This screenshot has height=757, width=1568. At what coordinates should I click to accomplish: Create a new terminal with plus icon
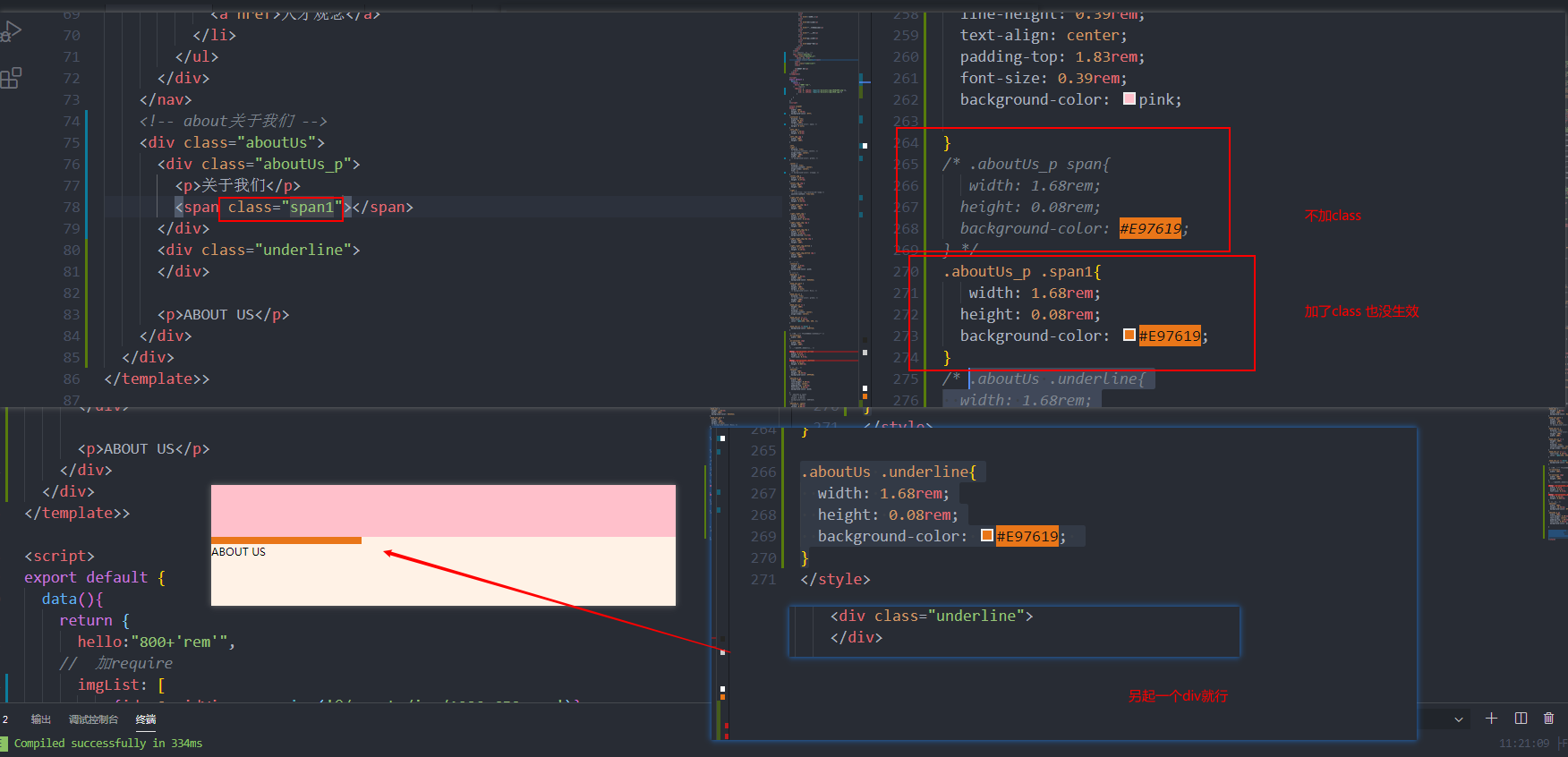(1491, 719)
